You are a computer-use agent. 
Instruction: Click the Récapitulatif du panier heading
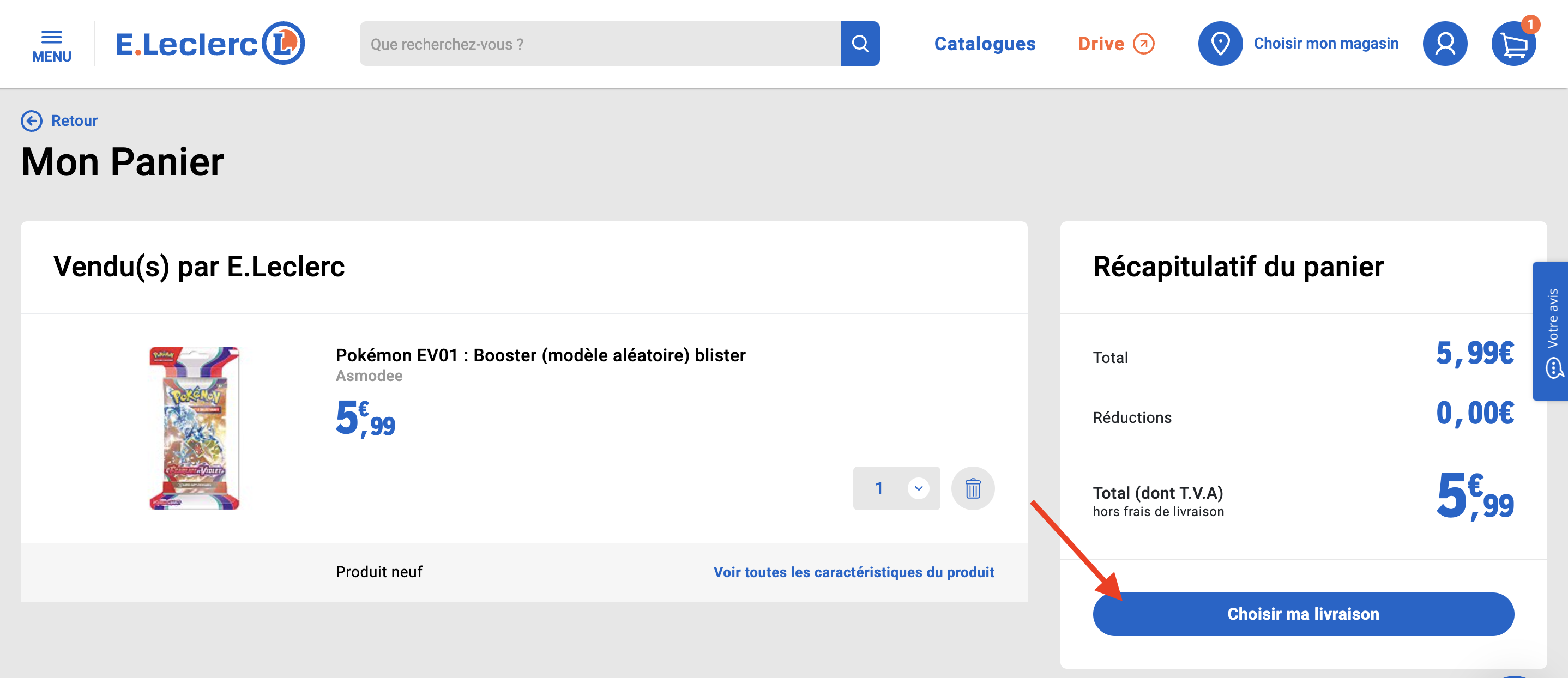pyautogui.click(x=1238, y=267)
